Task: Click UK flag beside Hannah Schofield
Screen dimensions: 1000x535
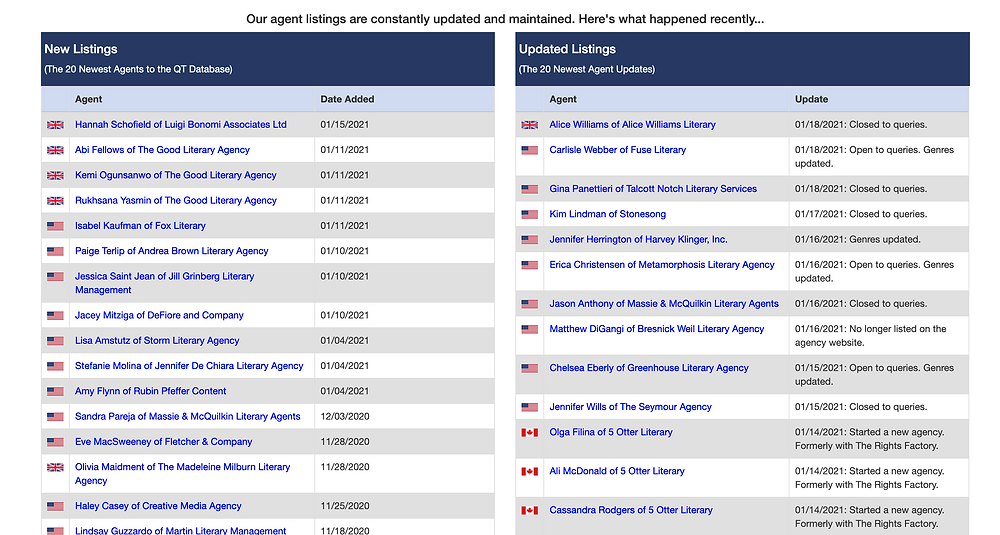Action: (55, 125)
